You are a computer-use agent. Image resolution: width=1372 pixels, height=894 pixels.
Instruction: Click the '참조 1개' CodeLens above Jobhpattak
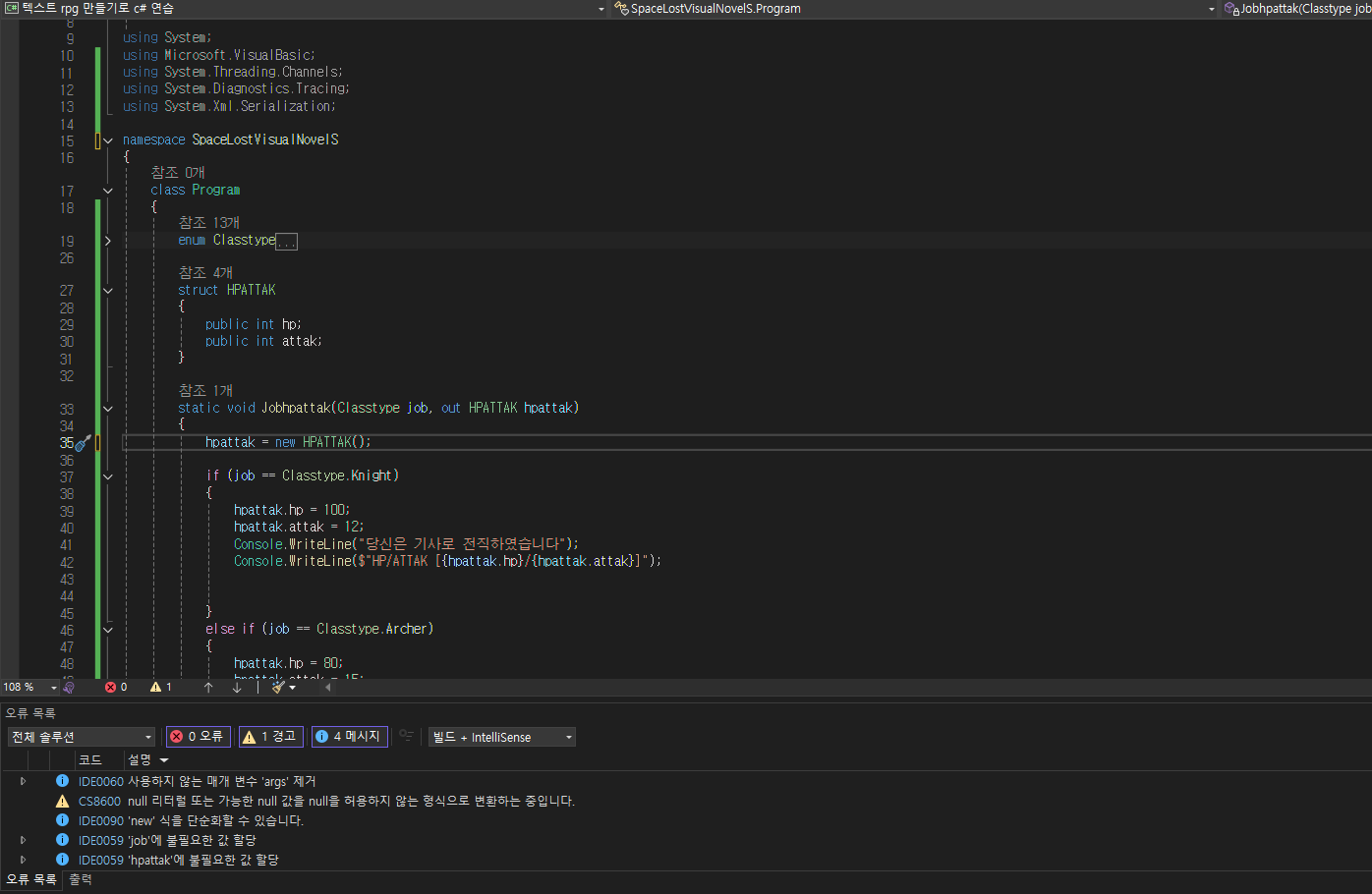pyautogui.click(x=205, y=390)
